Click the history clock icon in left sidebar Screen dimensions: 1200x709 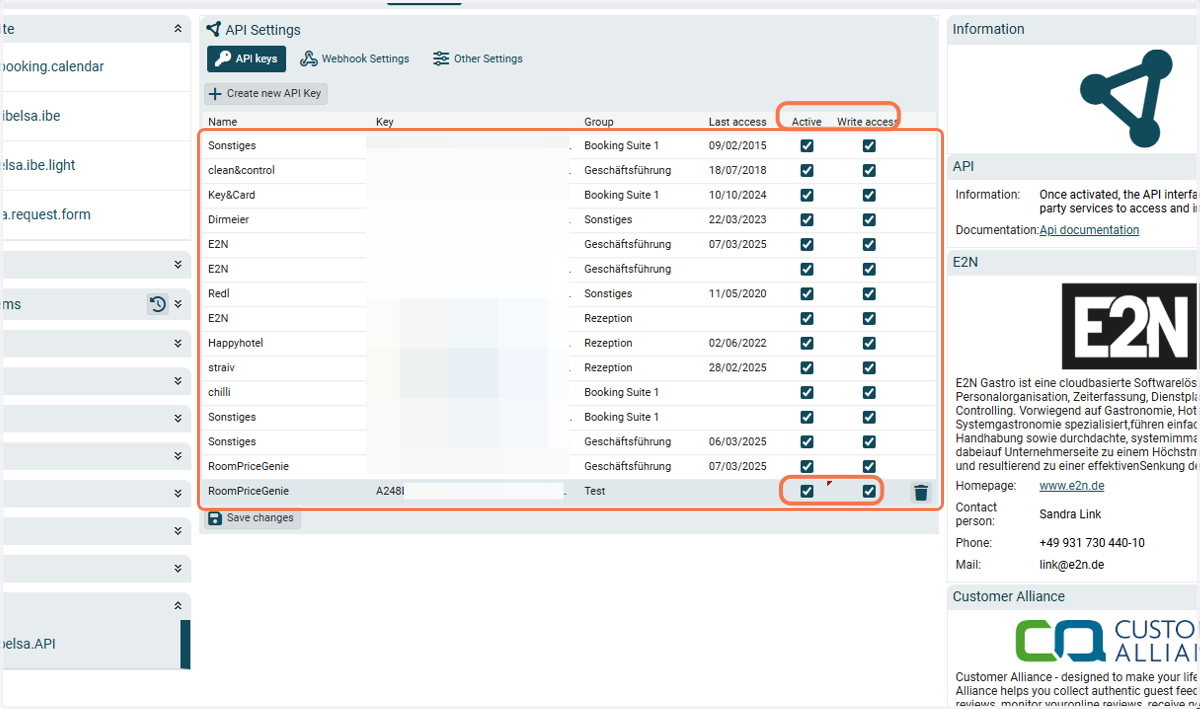click(158, 304)
